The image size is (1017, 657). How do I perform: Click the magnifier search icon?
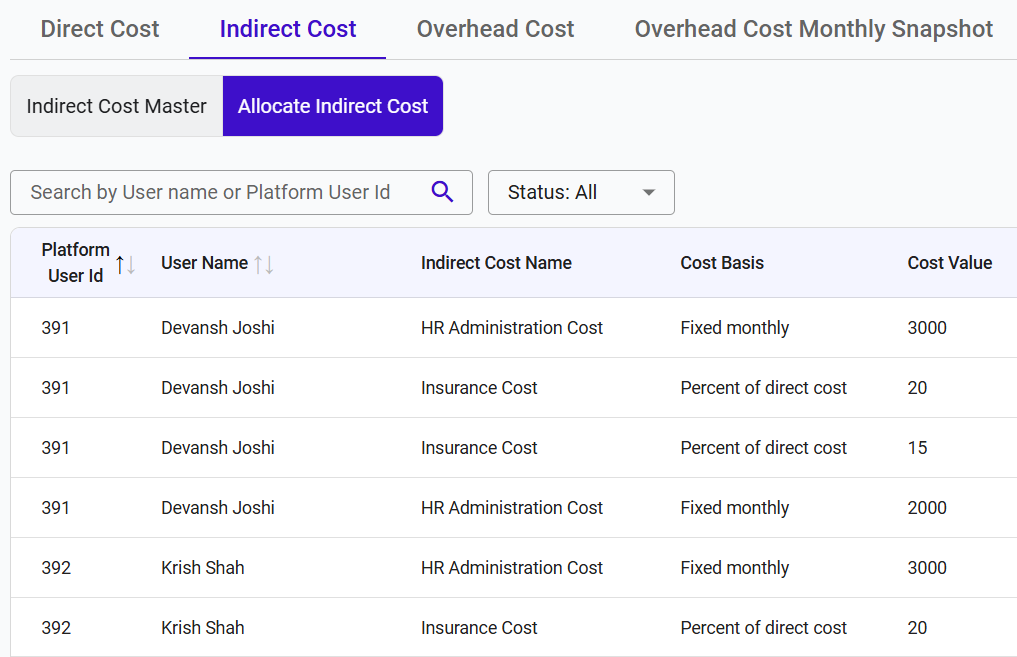point(442,192)
